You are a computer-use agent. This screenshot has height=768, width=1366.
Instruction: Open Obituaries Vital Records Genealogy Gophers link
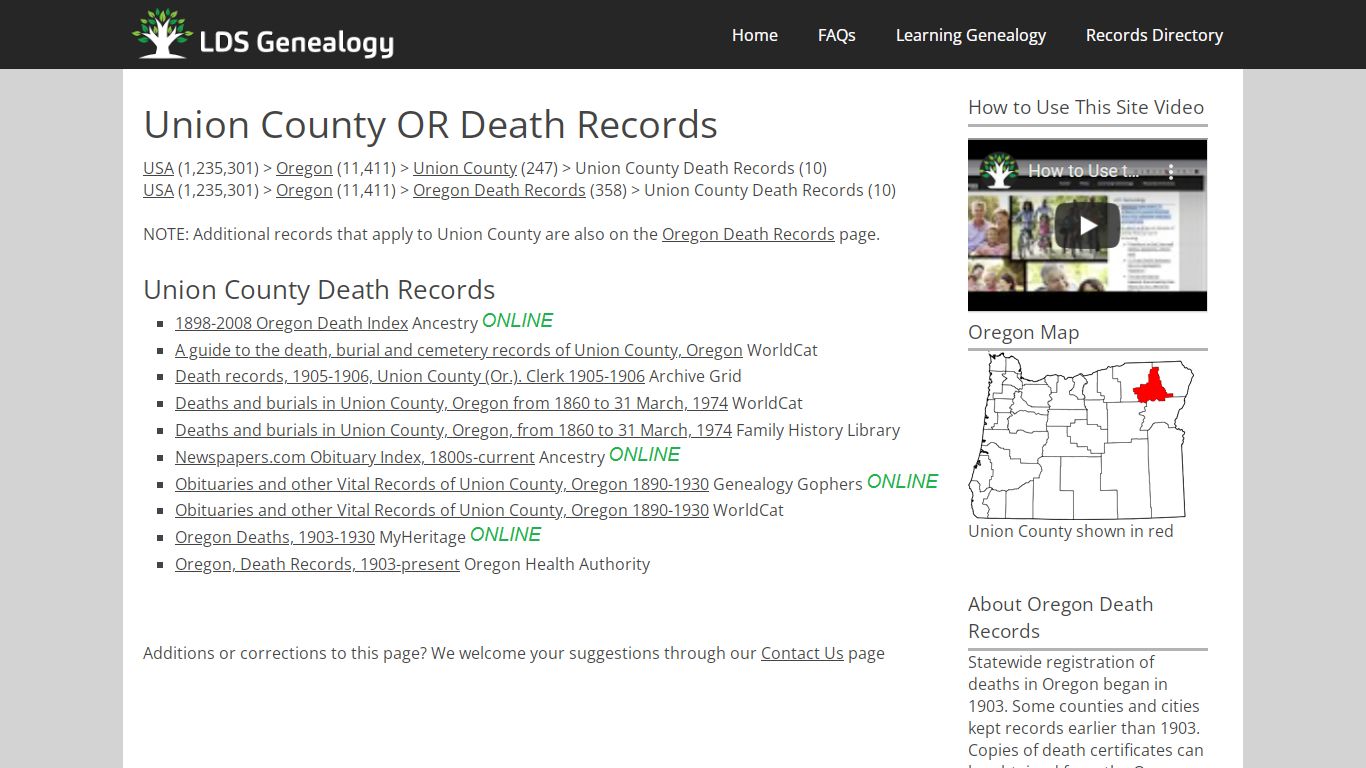tap(442, 484)
